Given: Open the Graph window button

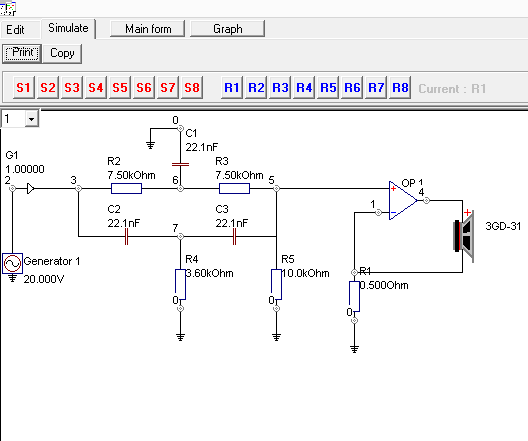Looking at the screenshot, I should point(228,29).
